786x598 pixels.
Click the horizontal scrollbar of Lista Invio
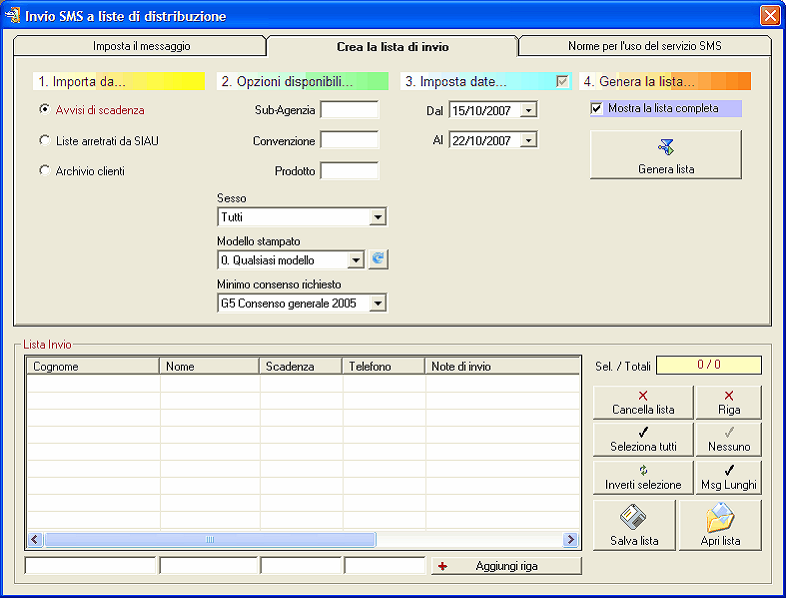click(210, 540)
